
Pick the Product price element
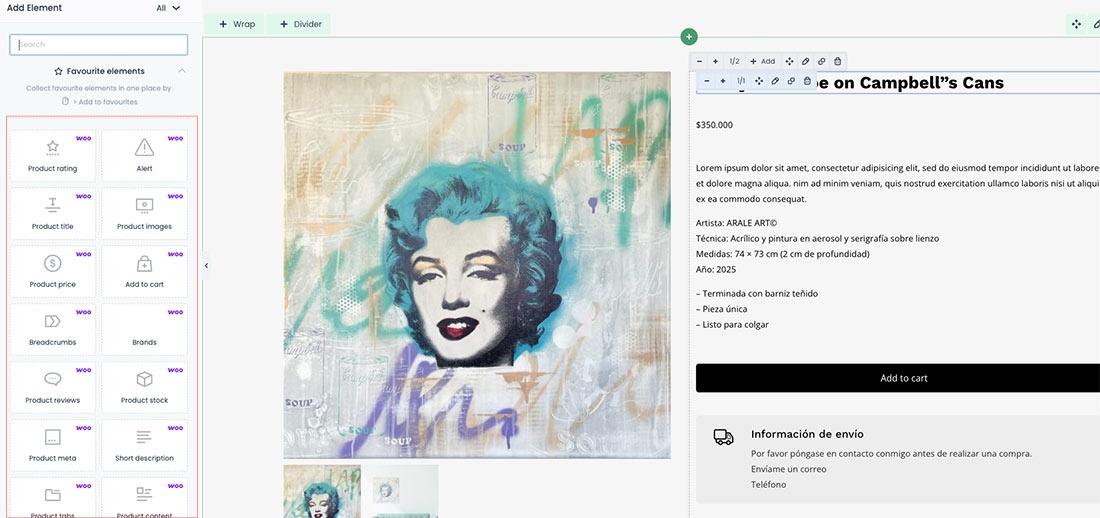53,271
